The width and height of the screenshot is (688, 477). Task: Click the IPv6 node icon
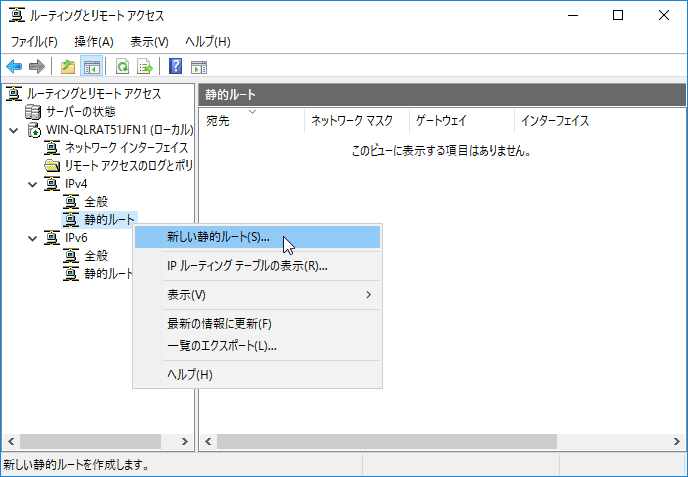pyautogui.click(x=52, y=238)
